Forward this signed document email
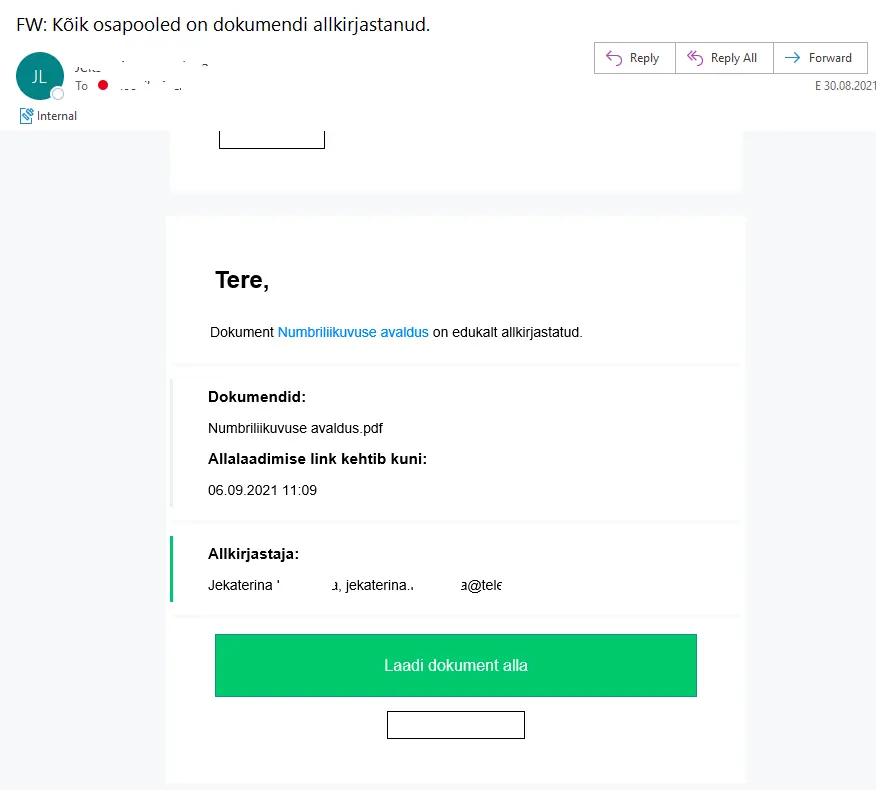Viewport: 876px width, 790px height. pyautogui.click(x=820, y=58)
